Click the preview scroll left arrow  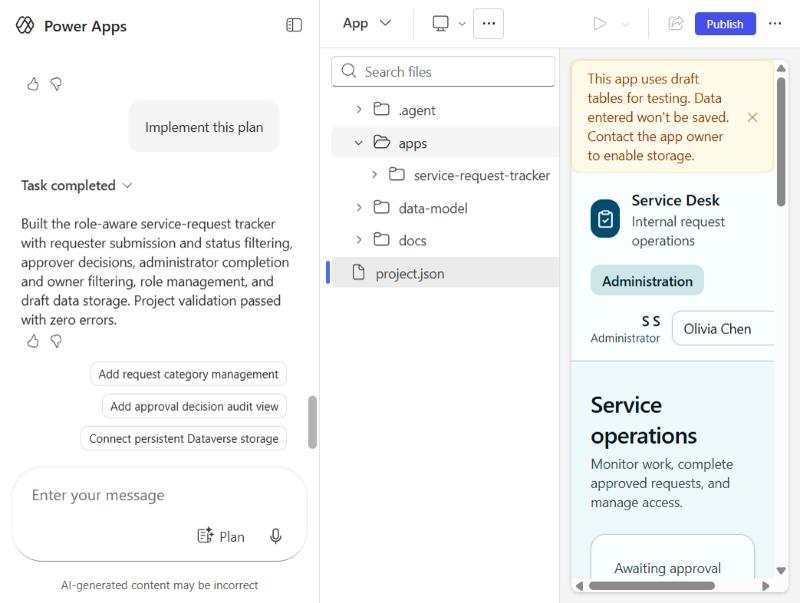click(579, 586)
